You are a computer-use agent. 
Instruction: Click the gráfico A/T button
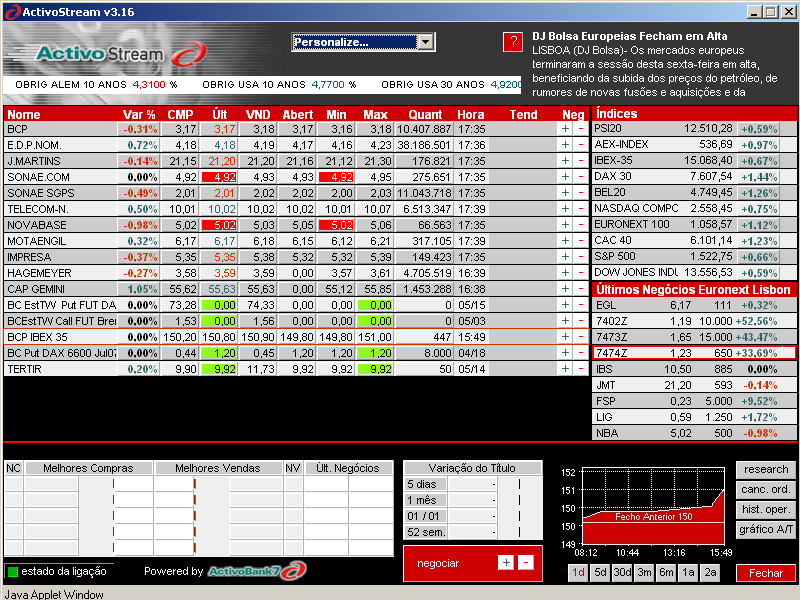pos(766,529)
